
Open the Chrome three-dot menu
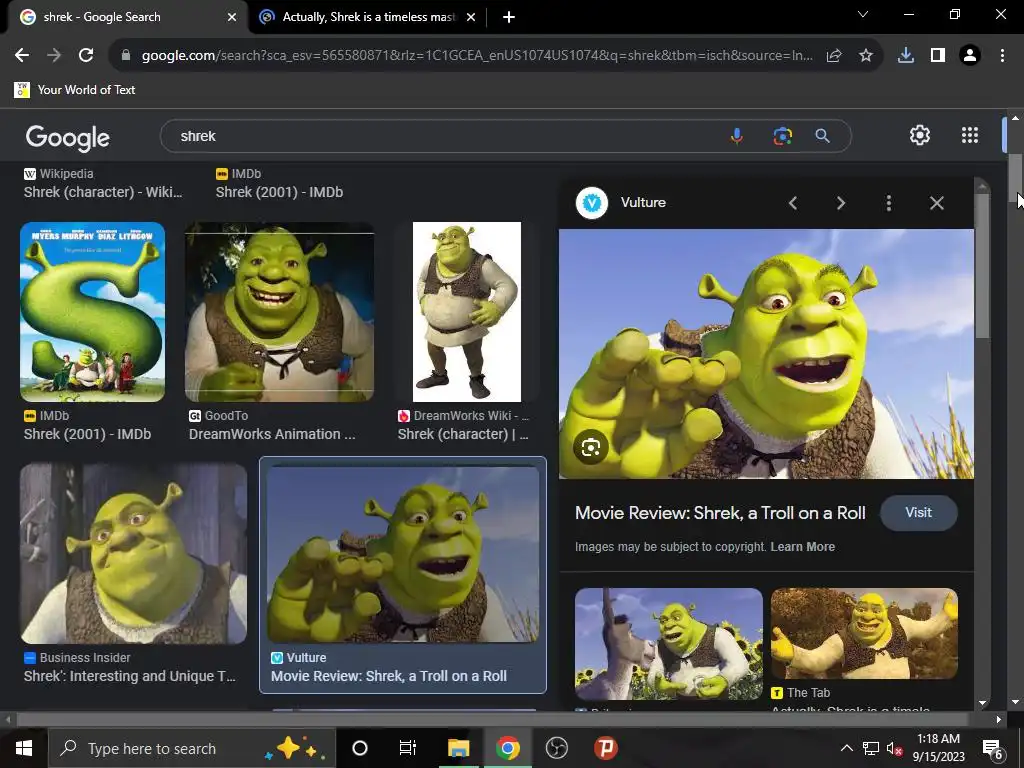(x=1002, y=56)
